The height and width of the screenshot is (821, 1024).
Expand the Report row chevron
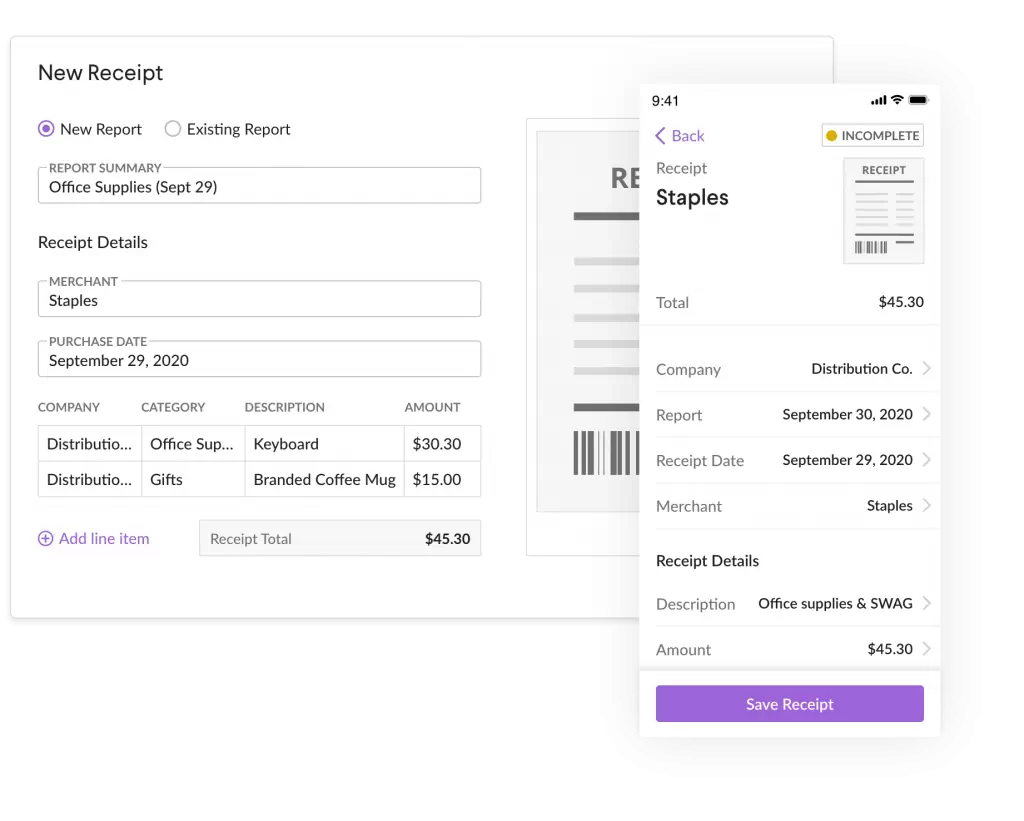tap(927, 415)
